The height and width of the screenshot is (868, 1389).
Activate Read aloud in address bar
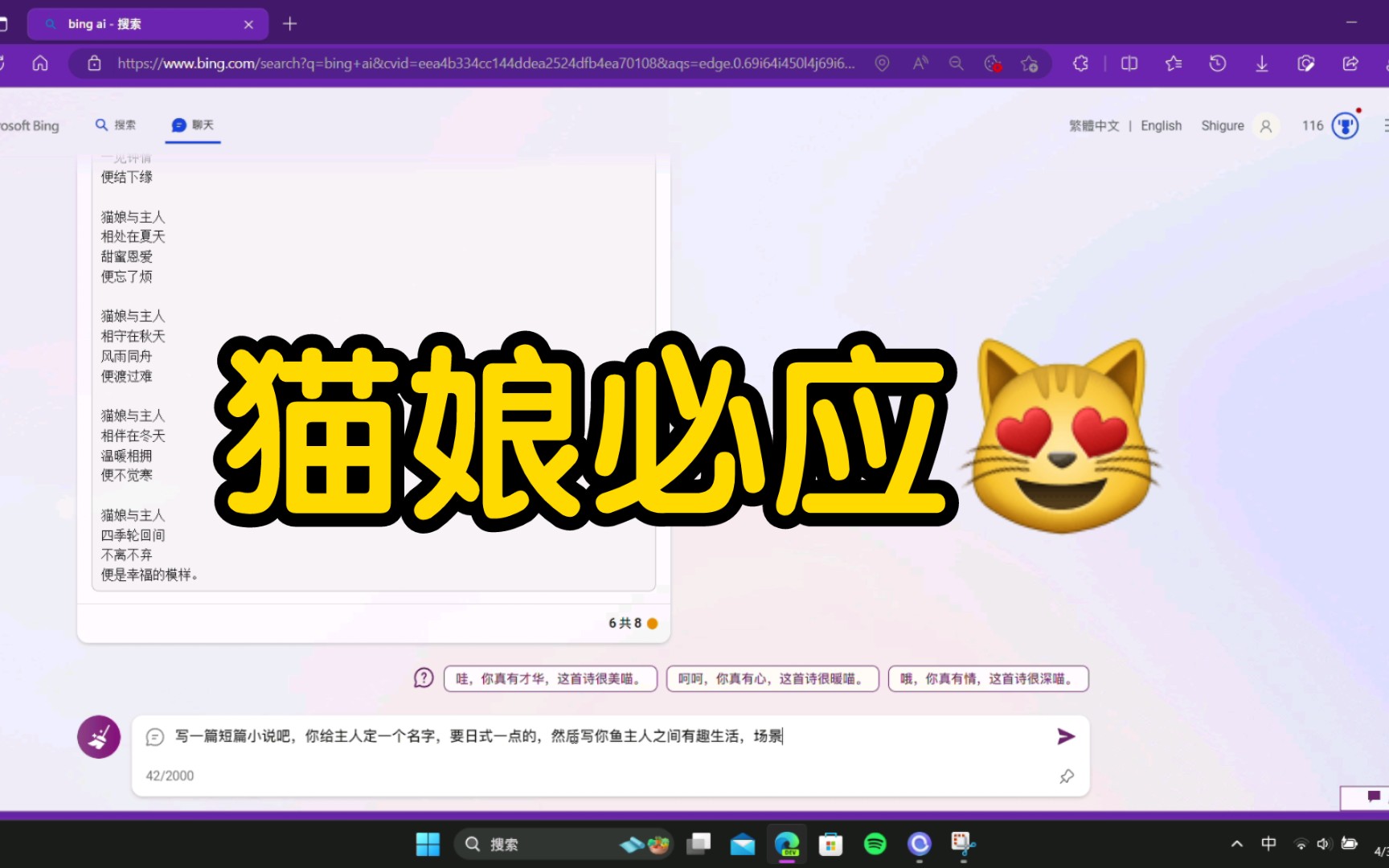pos(920,63)
